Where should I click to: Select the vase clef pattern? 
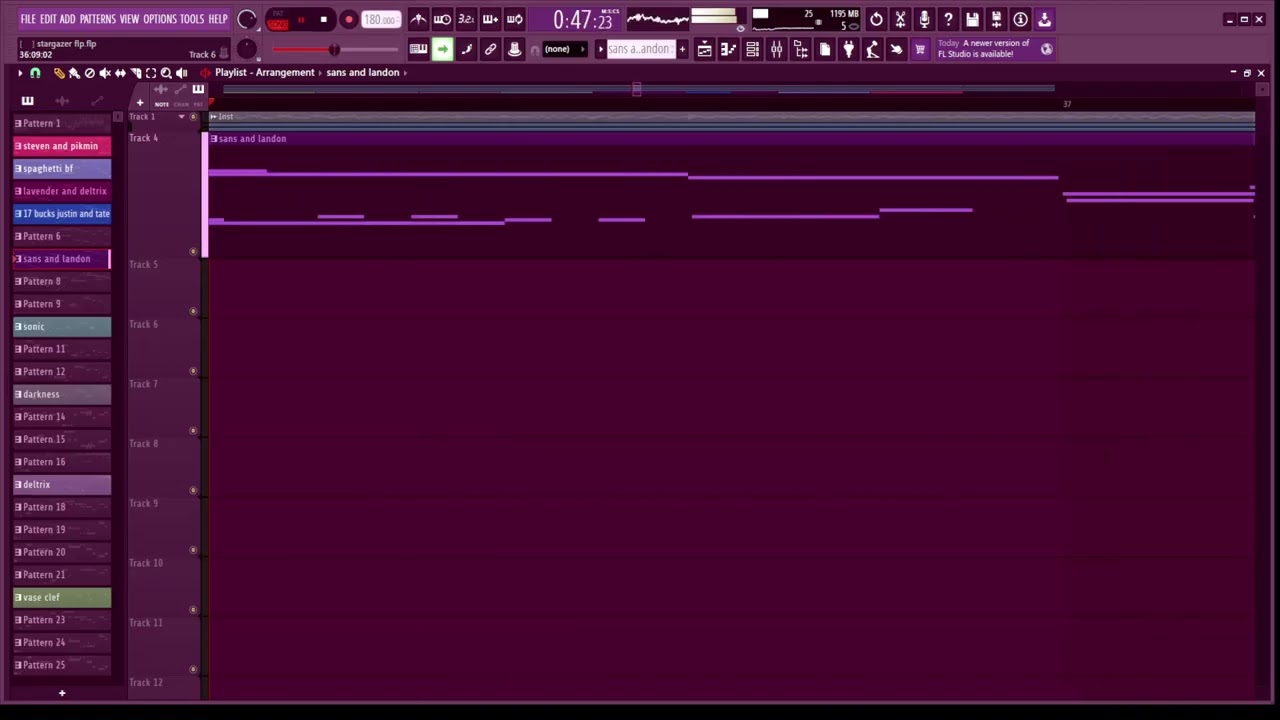tap(62, 597)
